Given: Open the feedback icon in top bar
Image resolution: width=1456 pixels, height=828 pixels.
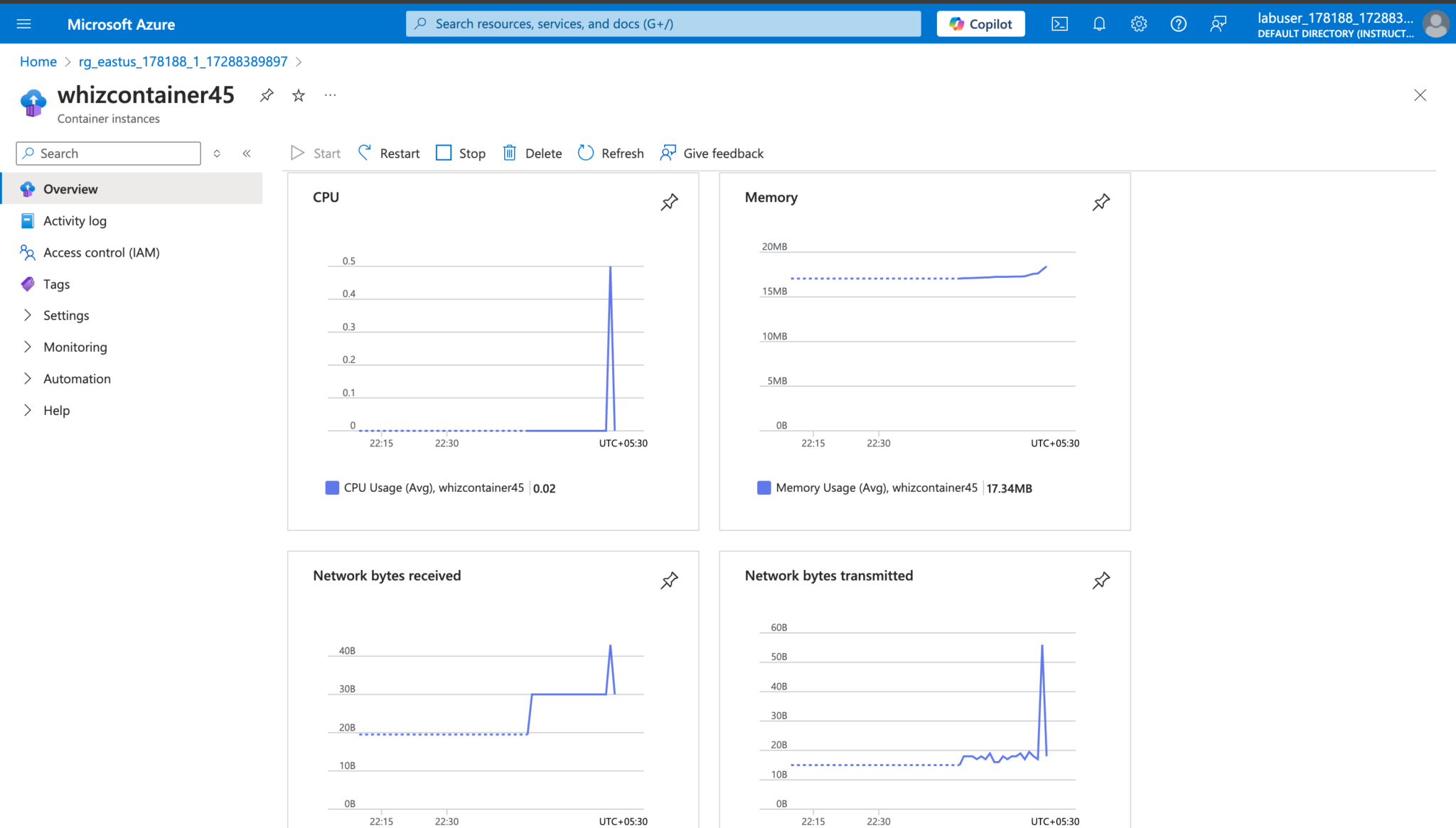Looking at the screenshot, I should pyautogui.click(x=1218, y=23).
